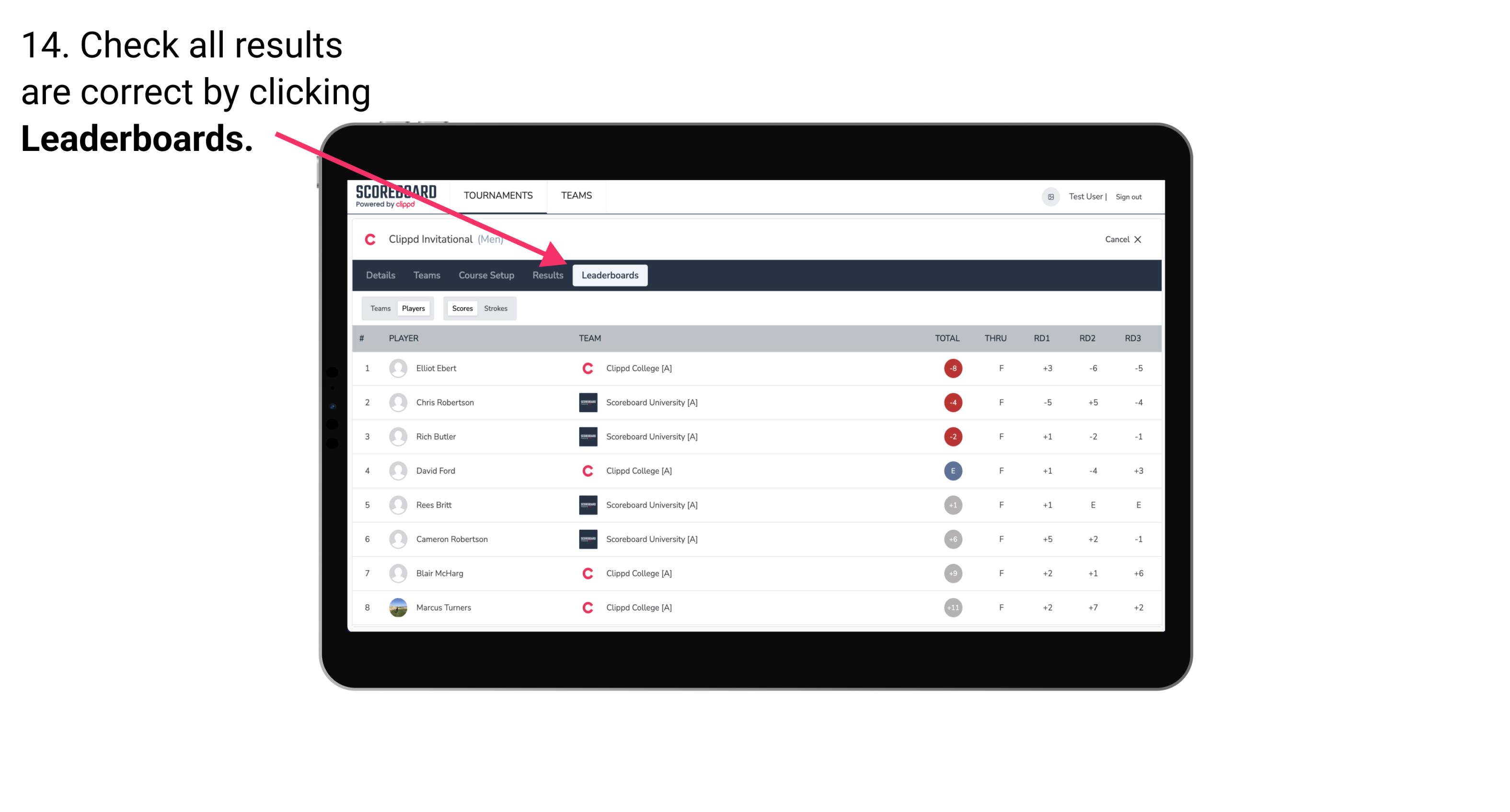1510x812 pixels.
Task: Click the user avatar icon for Elliot Ebert
Action: [396, 368]
